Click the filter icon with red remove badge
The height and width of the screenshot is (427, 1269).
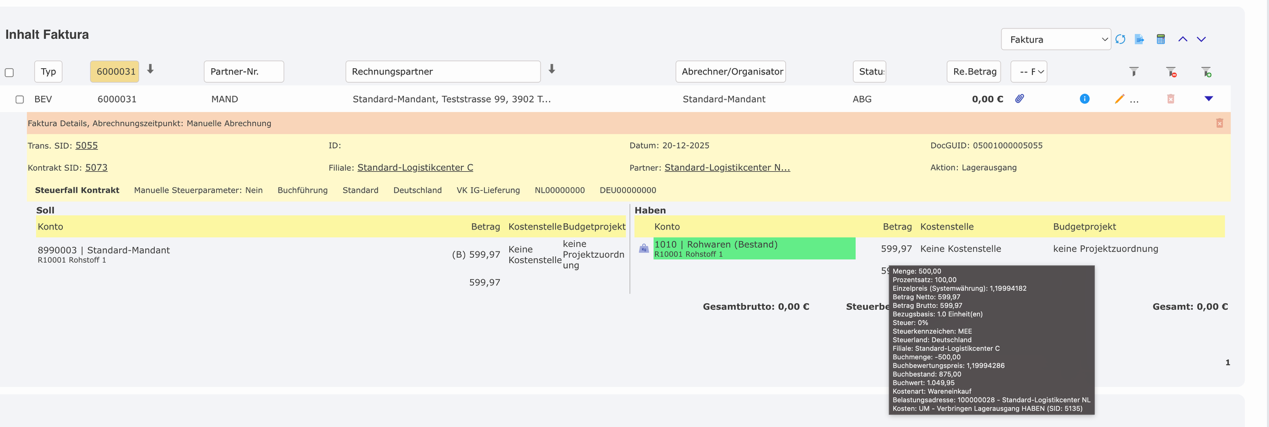coord(1171,72)
